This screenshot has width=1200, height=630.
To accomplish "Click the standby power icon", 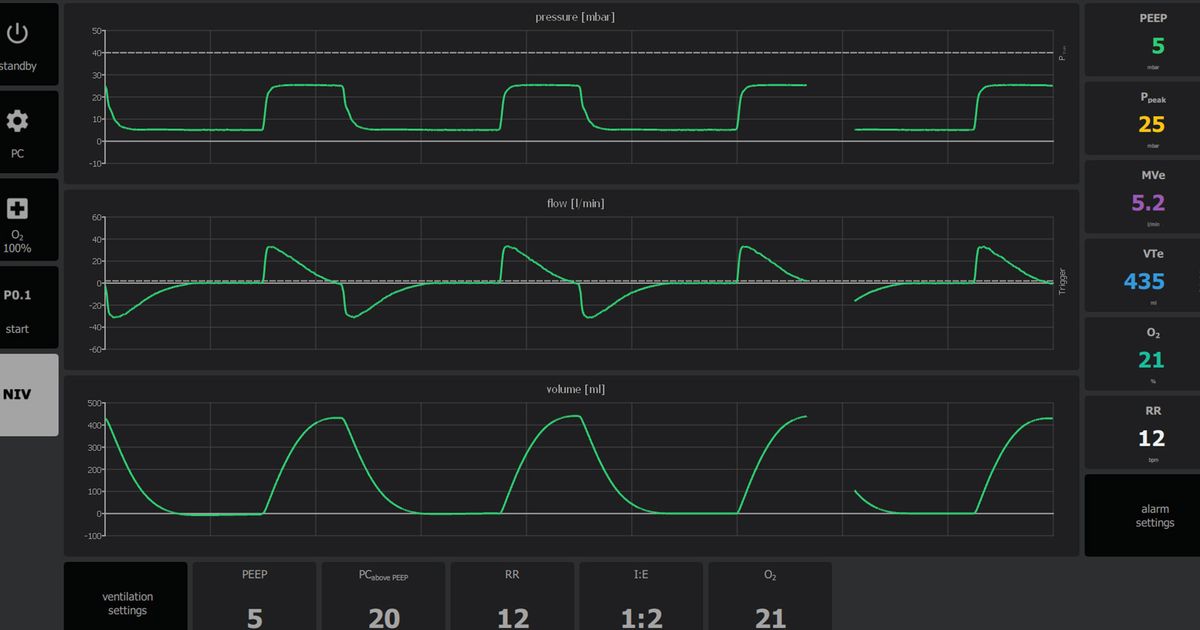I will coord(17,34).
